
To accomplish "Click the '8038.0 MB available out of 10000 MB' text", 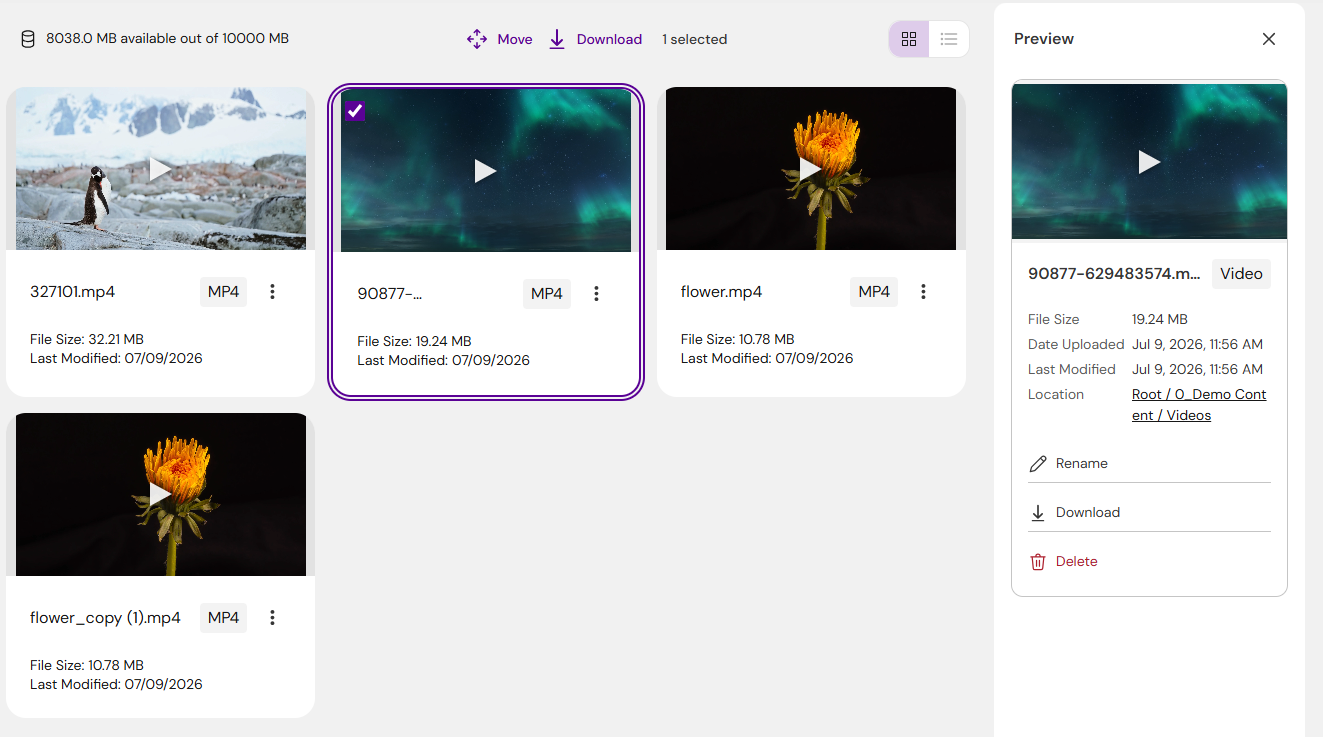I will coord(167,39).
